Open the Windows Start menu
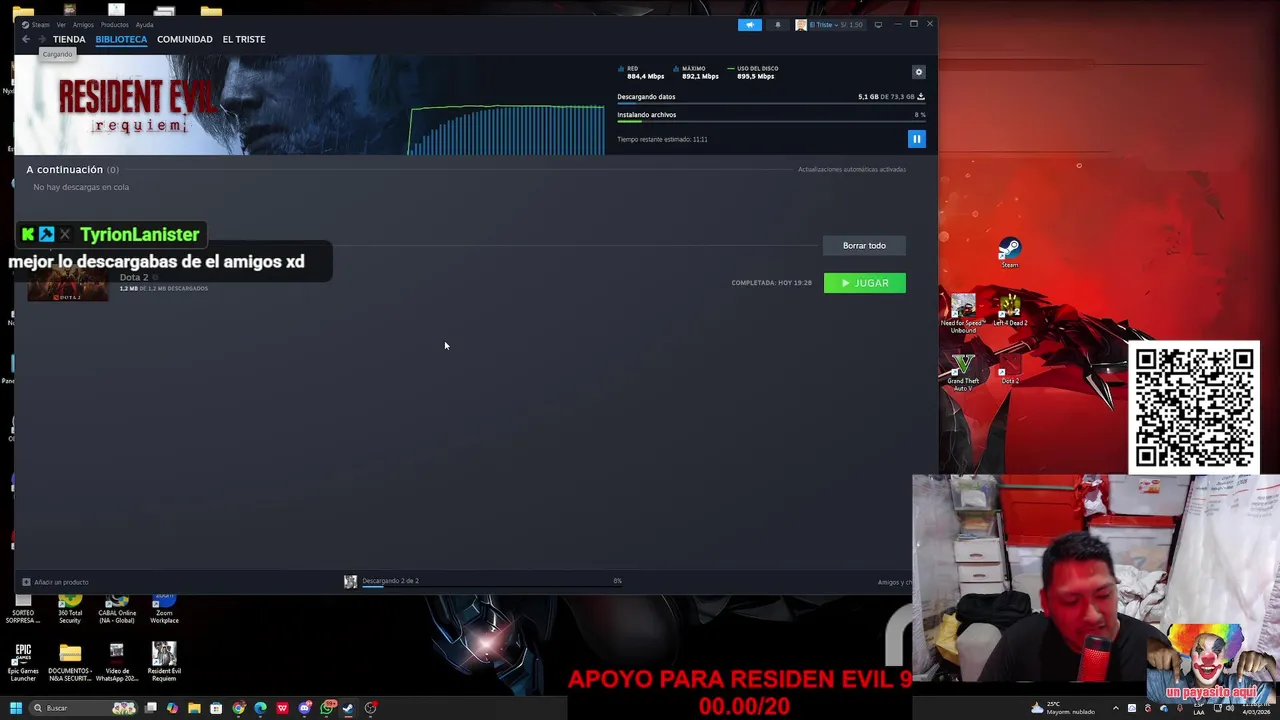 tap(15, 708)
